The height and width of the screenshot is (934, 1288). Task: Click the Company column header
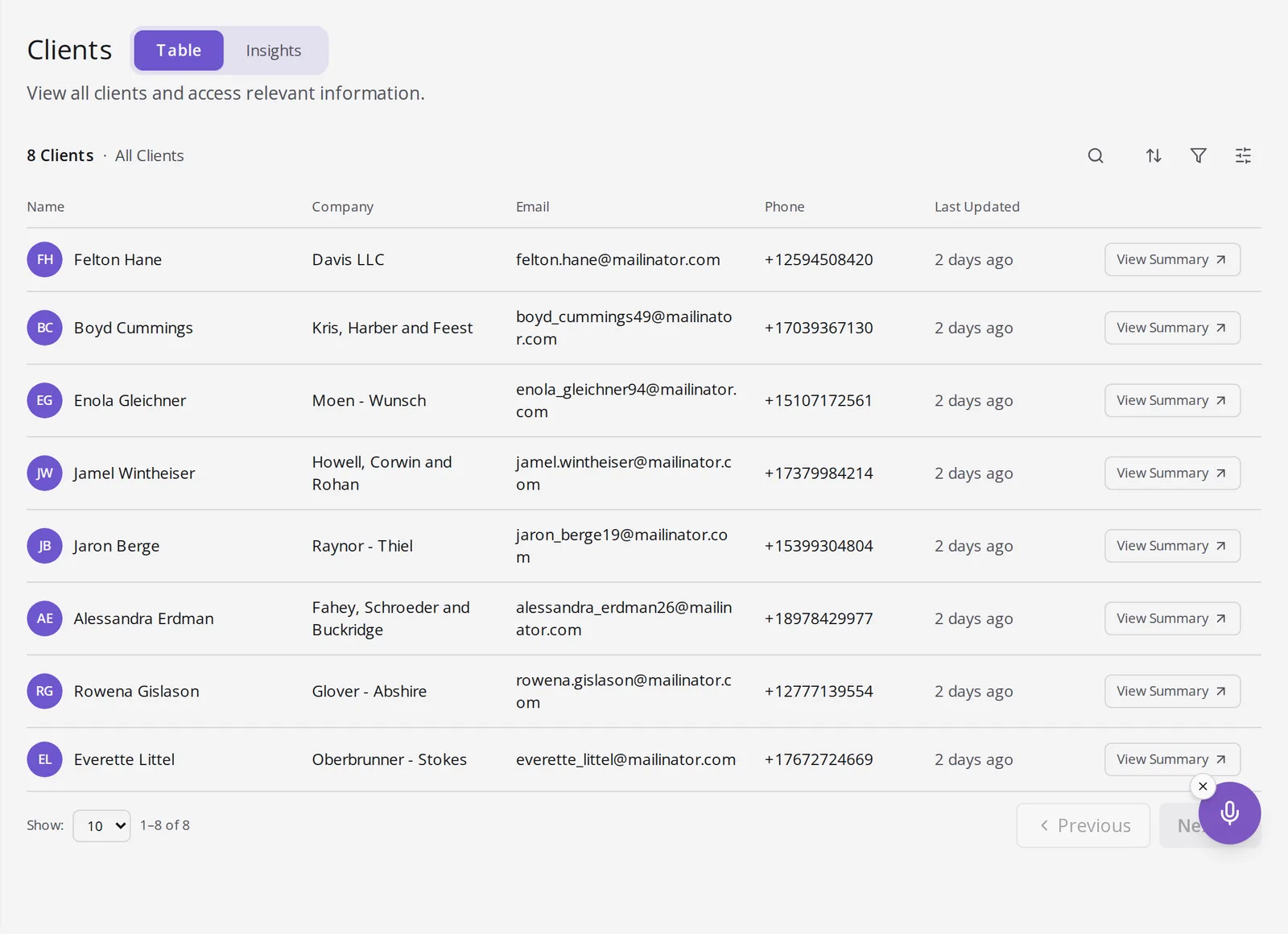pos(343,207)
